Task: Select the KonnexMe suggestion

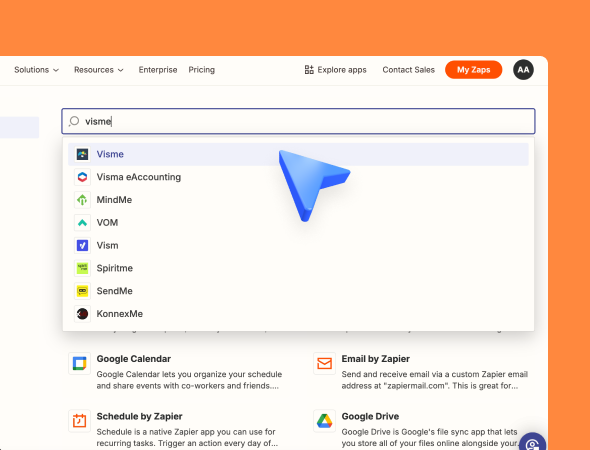Action: click(298, 314)
